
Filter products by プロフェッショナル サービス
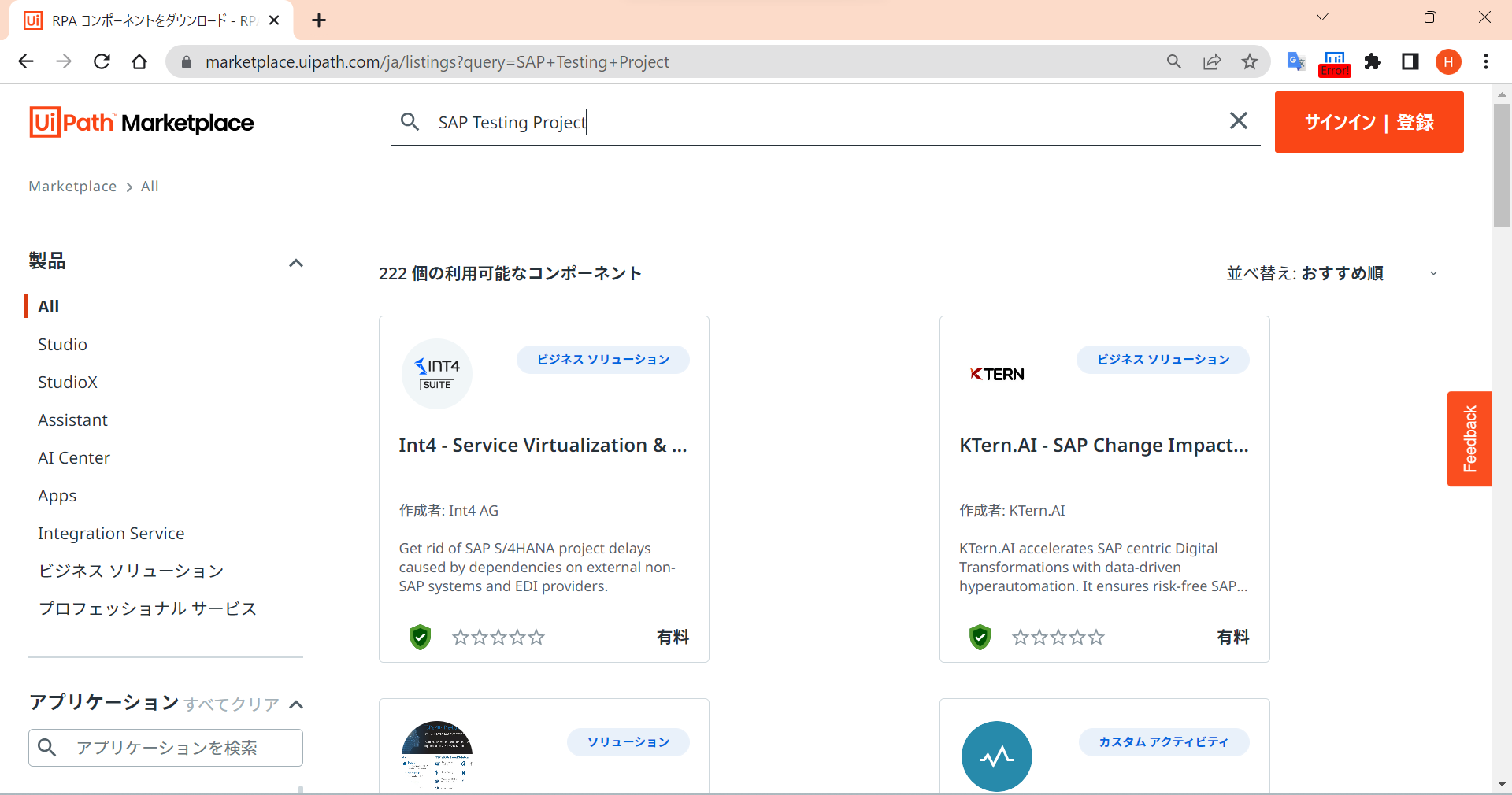pyautogui.click(x=147, y=608)
